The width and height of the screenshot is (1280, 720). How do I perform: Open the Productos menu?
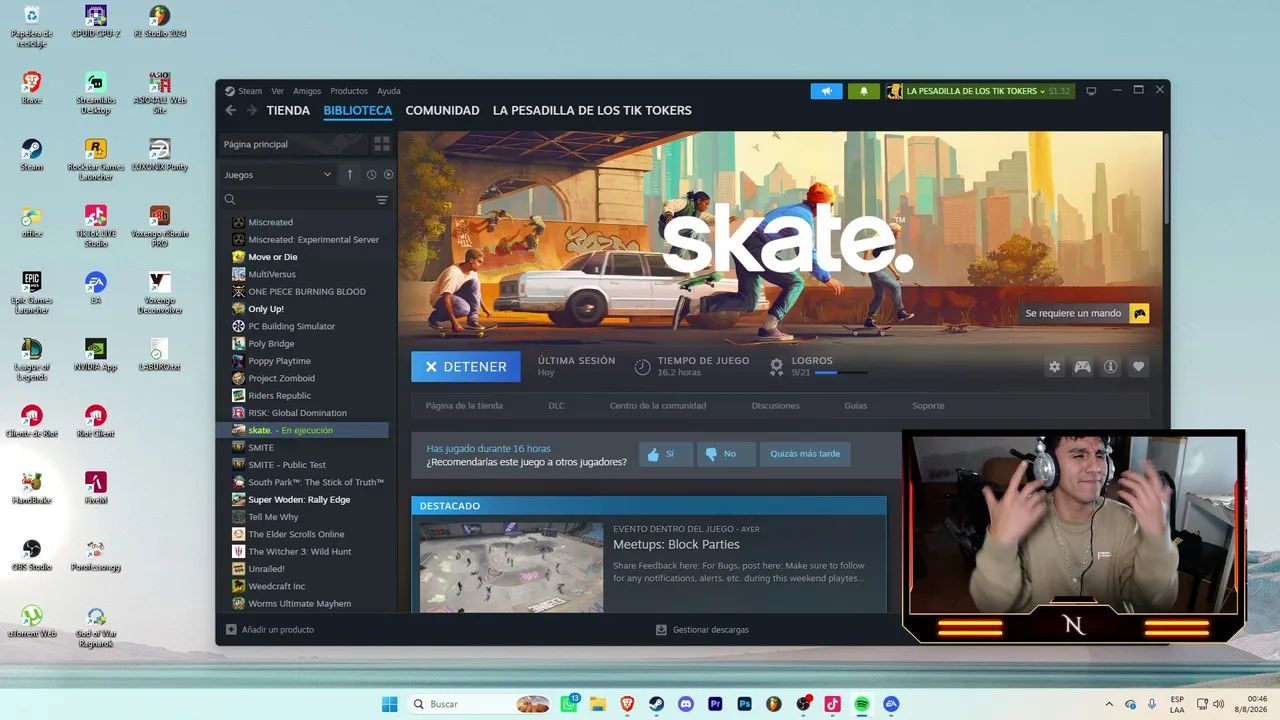pyautogui.click(x=349, y=91)
